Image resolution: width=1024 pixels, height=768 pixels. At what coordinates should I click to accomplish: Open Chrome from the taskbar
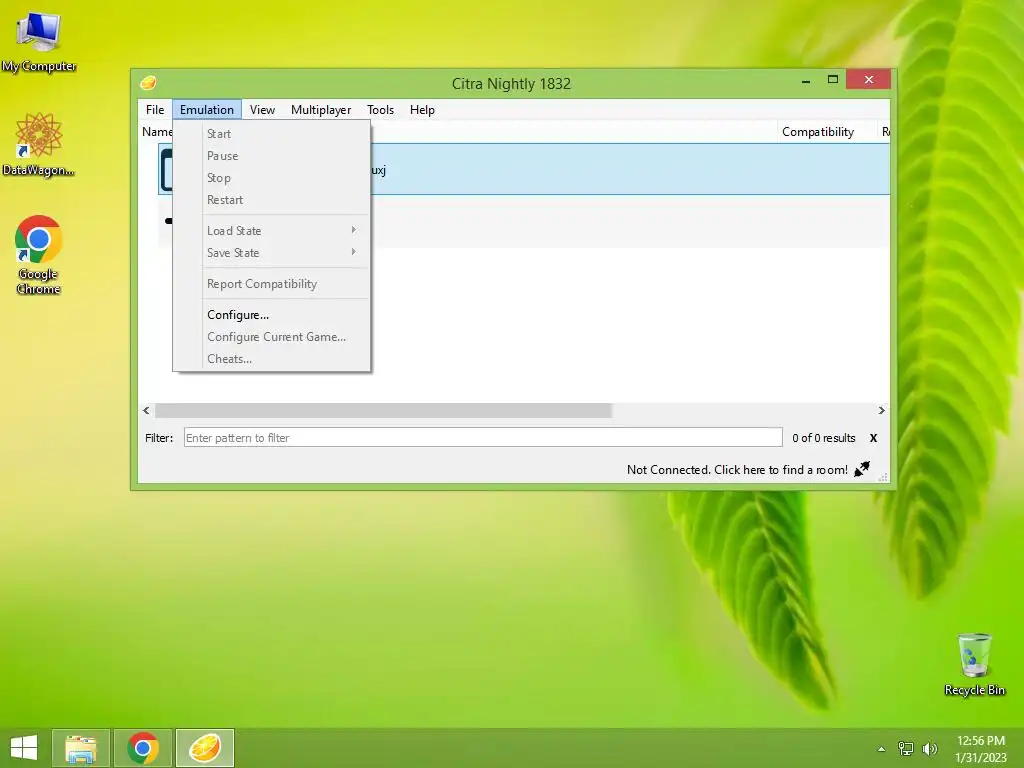click(143, 748)
